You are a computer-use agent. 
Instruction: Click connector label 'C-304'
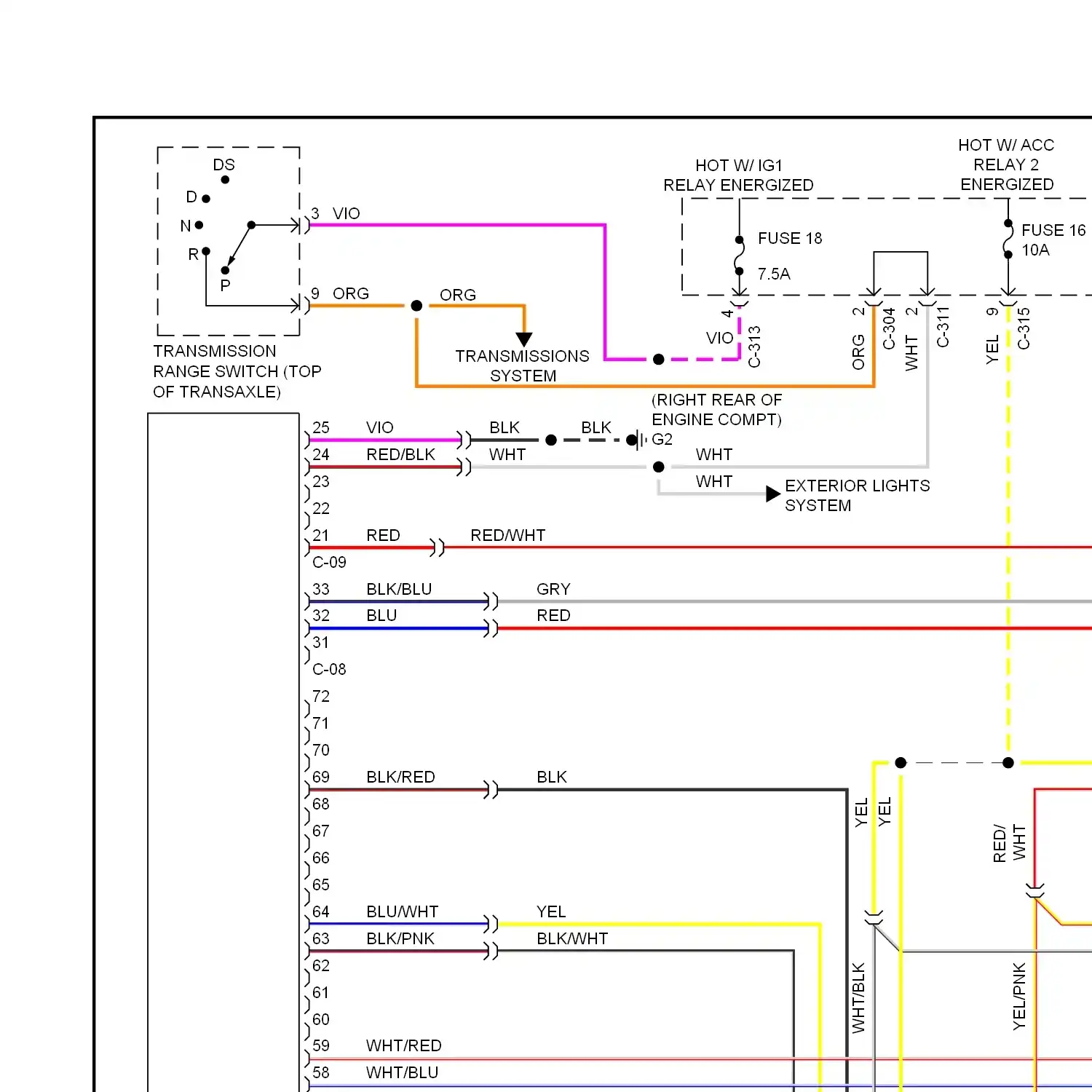[x=889, y=328]
